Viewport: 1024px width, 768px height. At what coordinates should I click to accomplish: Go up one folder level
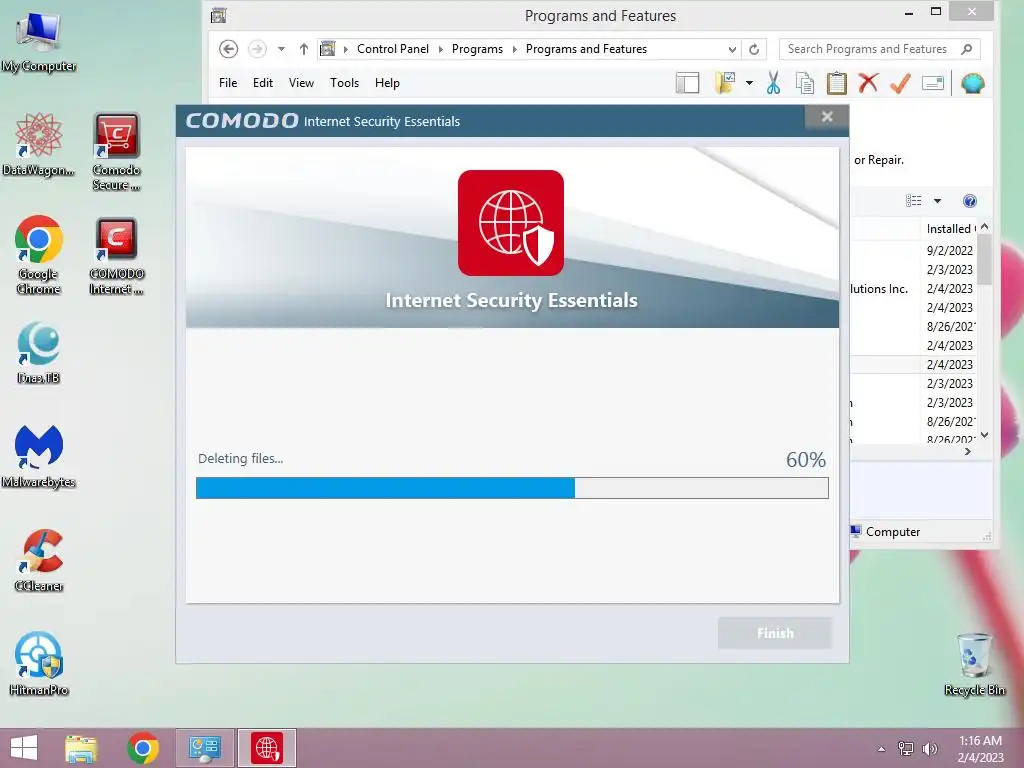coord(304,49)
